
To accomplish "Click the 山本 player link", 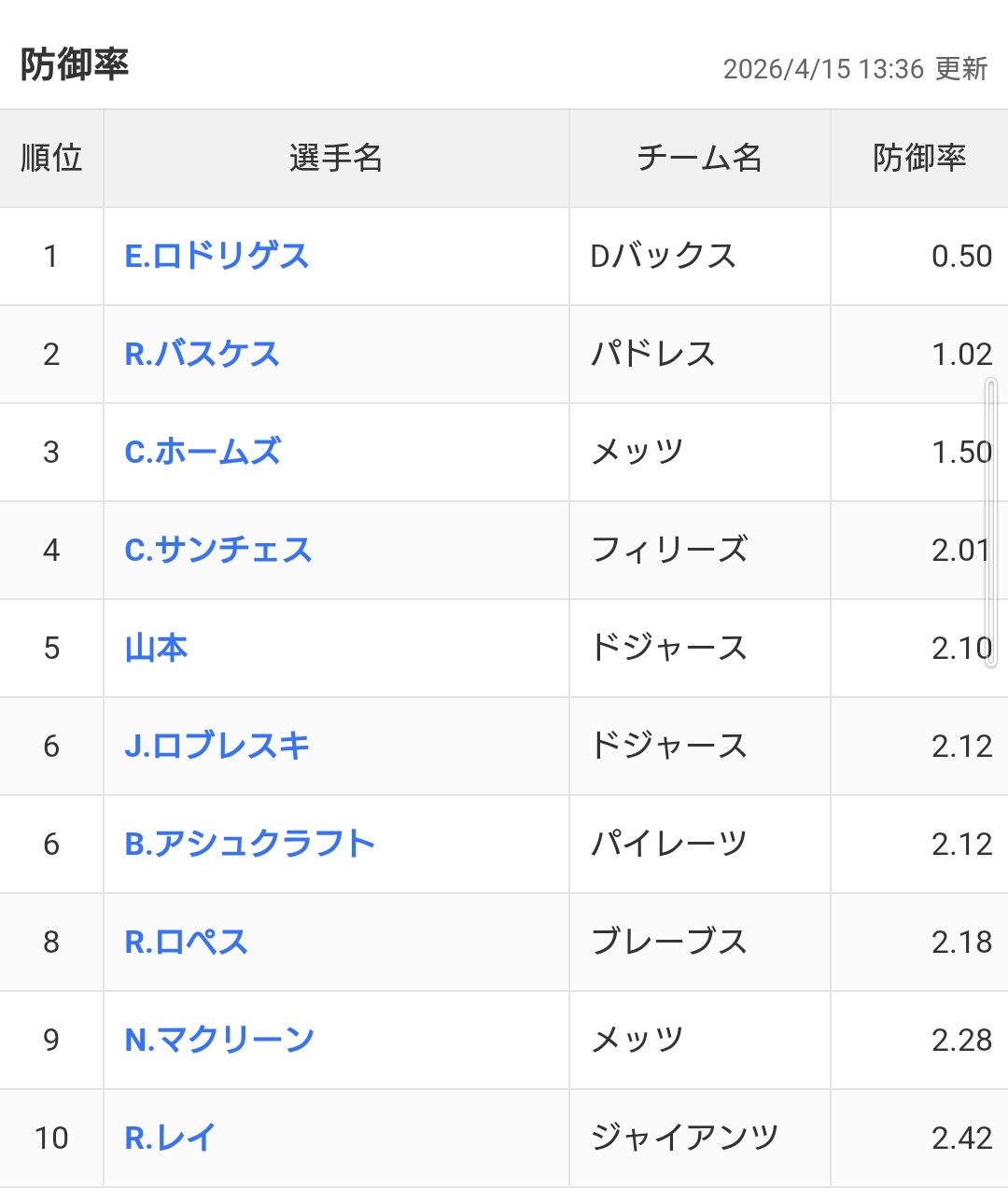I will (156, 648).
